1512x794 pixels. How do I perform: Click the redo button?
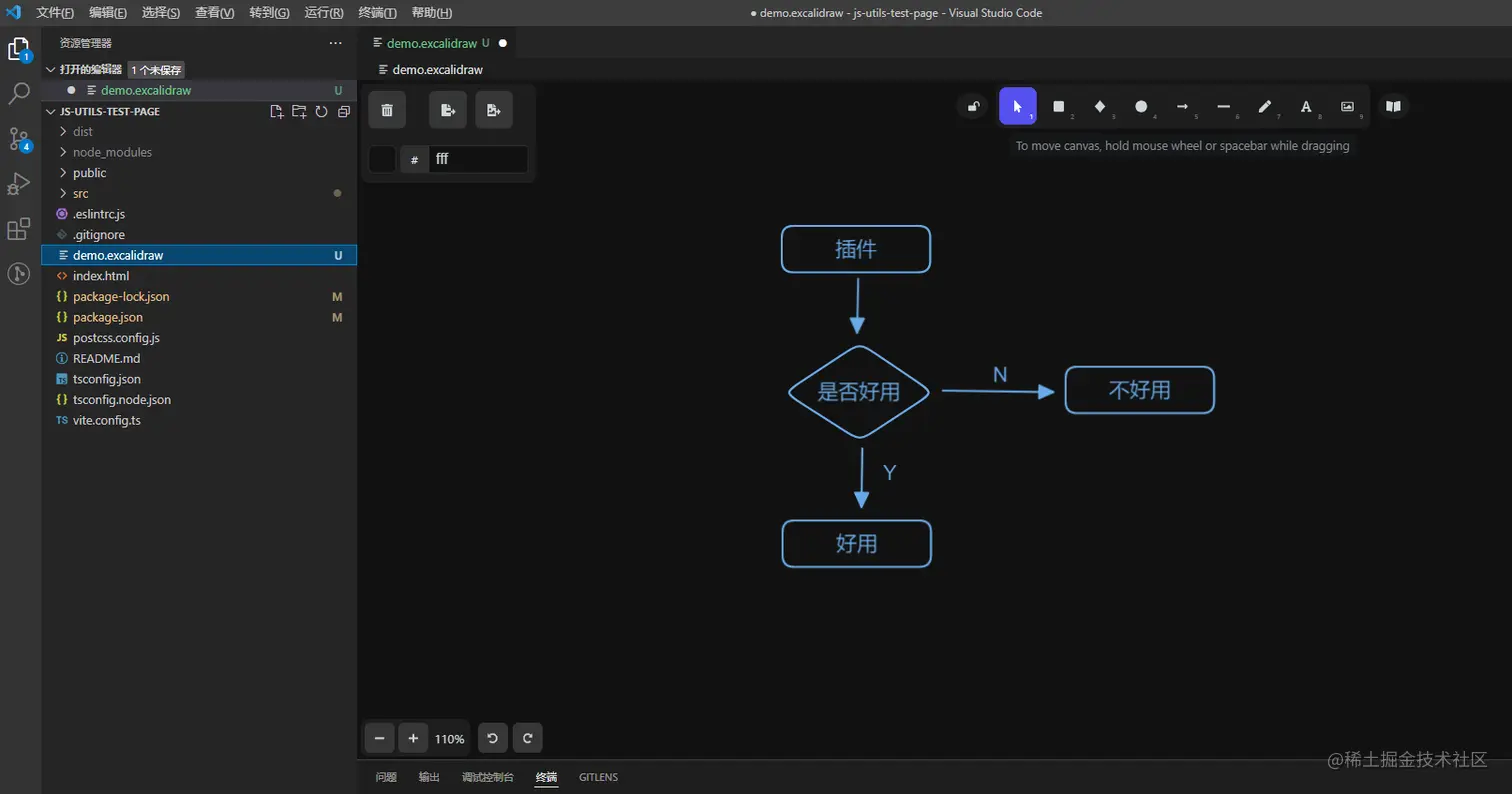click(x=528, y=738)
